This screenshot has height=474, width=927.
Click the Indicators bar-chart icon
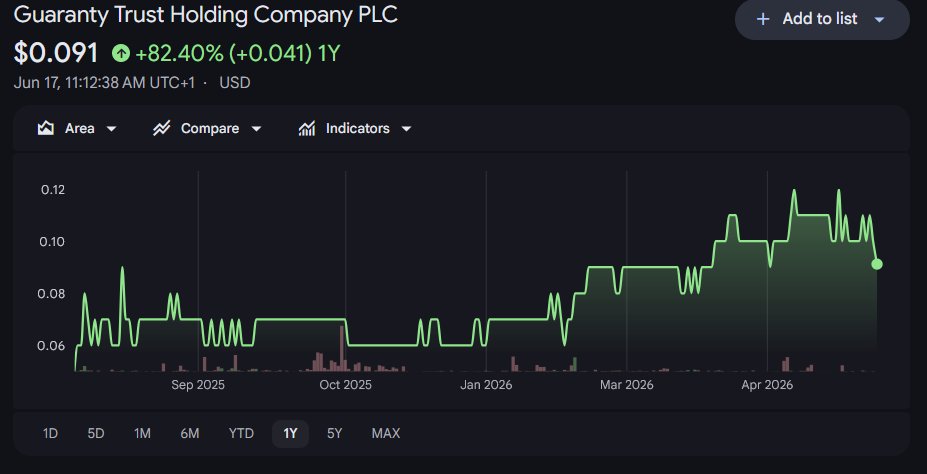[x=307, y=128]
